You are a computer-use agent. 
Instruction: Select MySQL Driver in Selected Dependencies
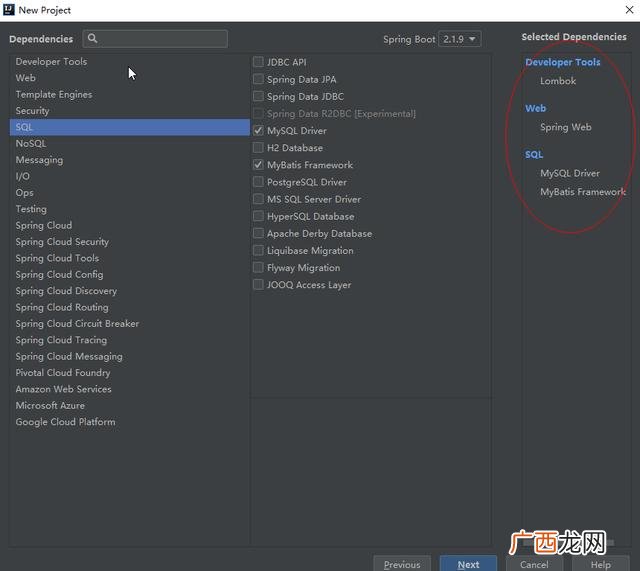[x=570, y=173]
